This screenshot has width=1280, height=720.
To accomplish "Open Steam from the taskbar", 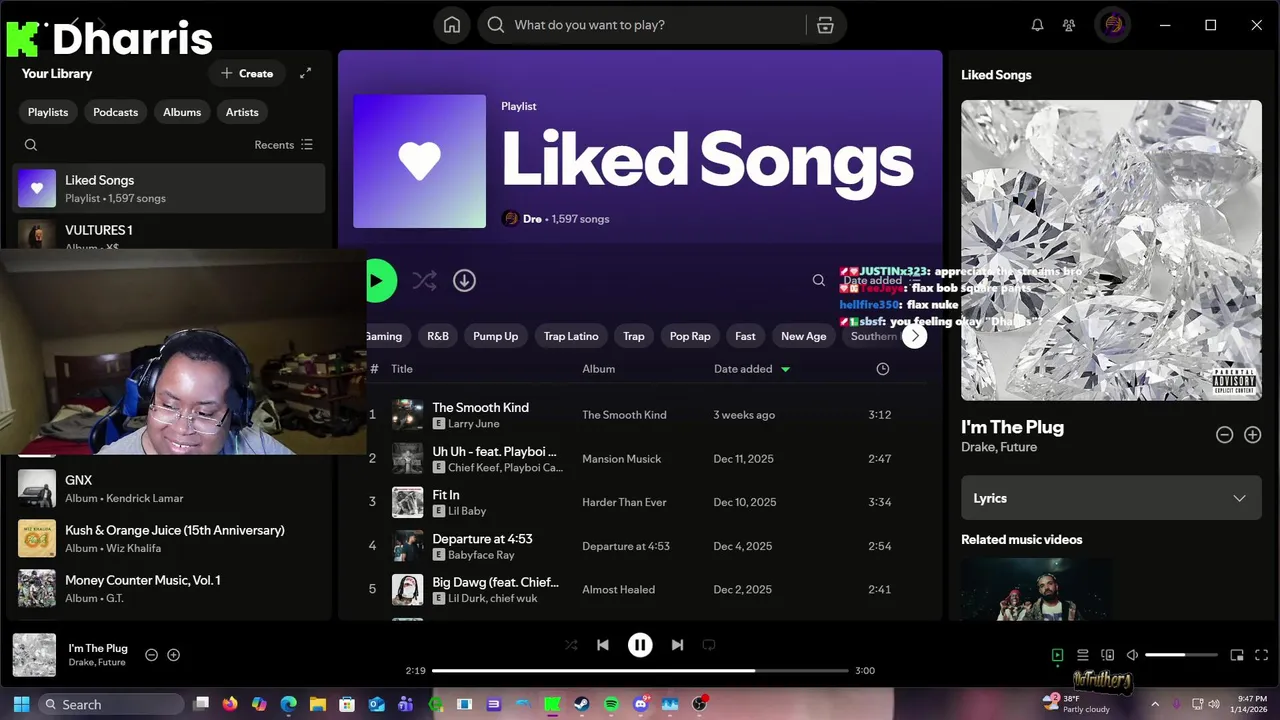I will tap(581, 704).
